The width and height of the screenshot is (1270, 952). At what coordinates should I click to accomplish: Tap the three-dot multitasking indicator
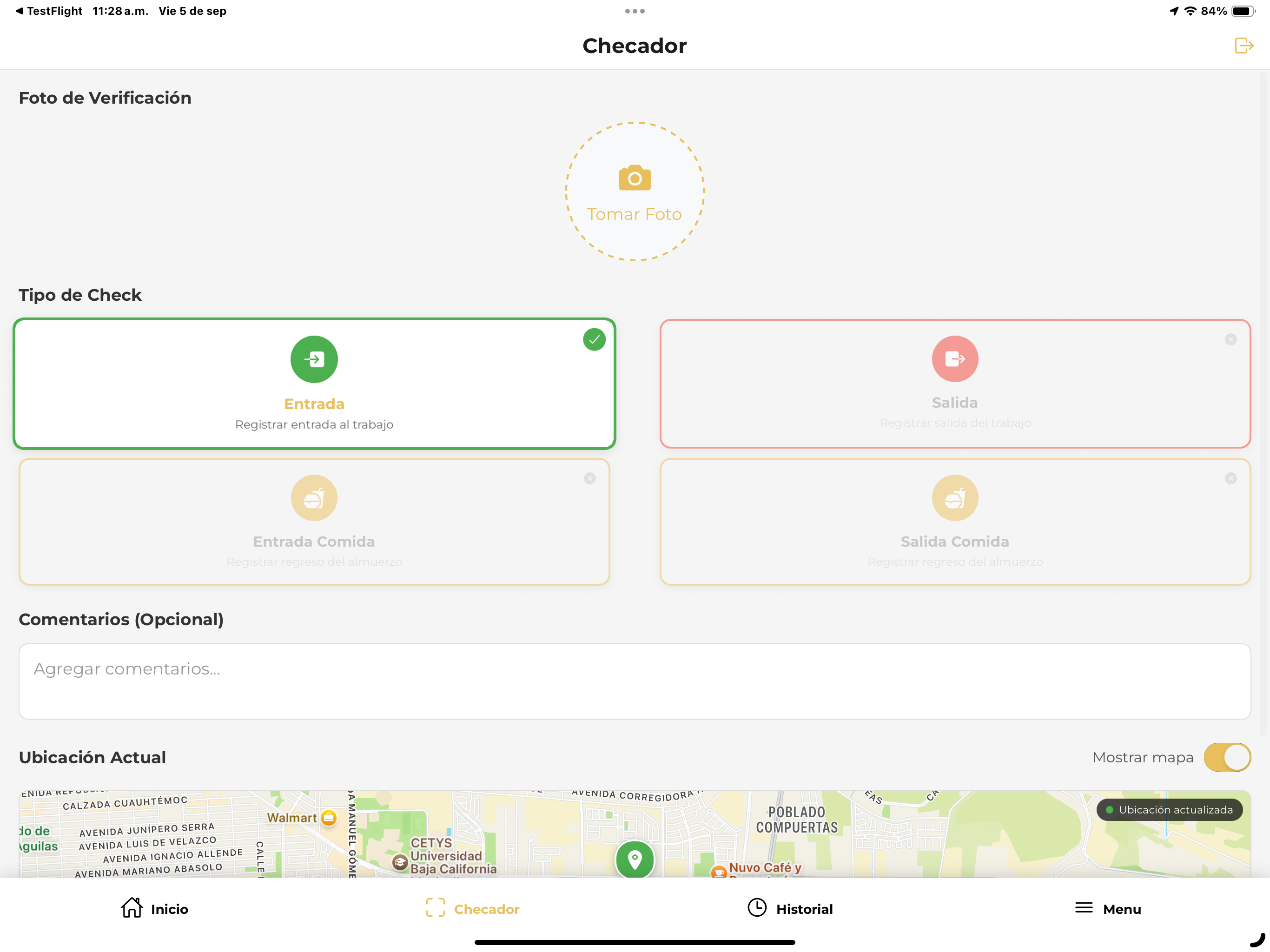[635, 11]
